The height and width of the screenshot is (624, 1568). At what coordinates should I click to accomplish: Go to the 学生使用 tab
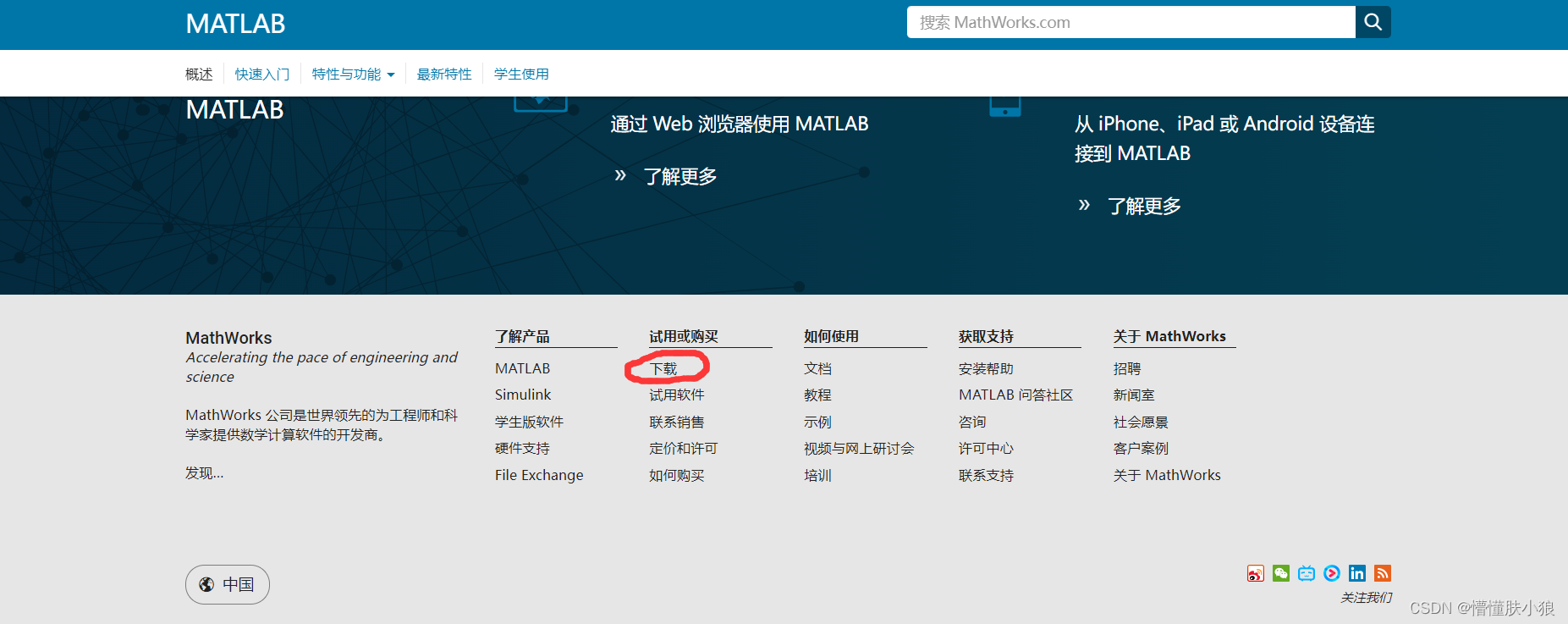coord(521,75)
